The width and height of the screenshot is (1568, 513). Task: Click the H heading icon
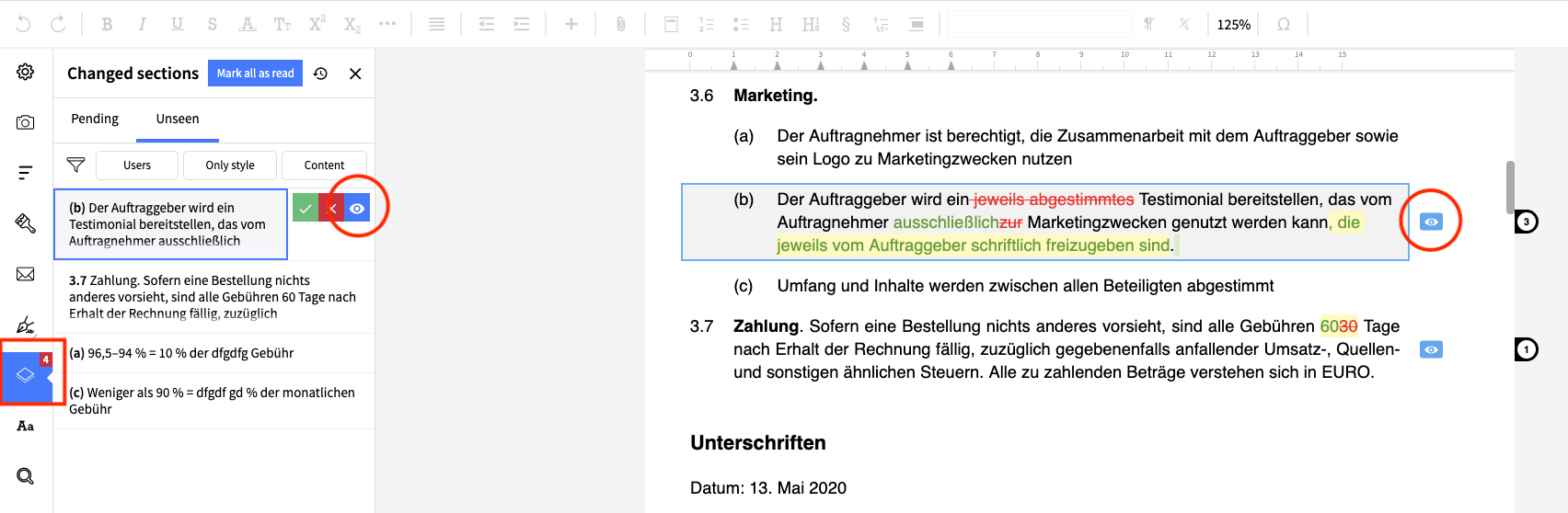[776, 24]
